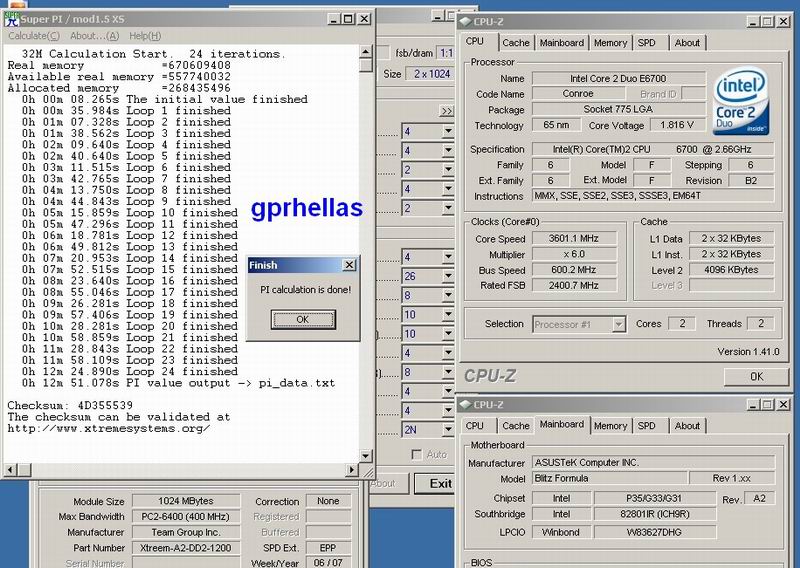
Task: Switch to Cache tab in upper CPU-Z
Action: [516, 43]
